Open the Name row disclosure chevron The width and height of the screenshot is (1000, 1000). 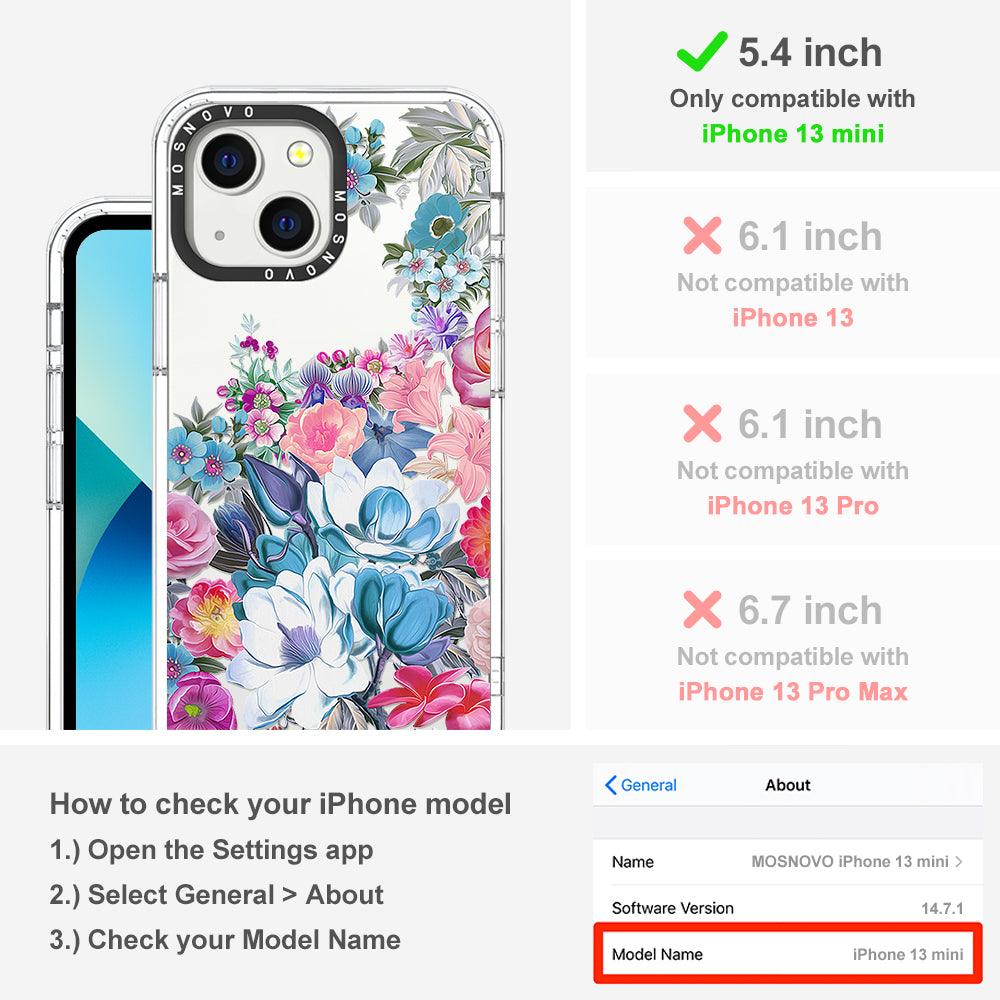tap(959, 862)
